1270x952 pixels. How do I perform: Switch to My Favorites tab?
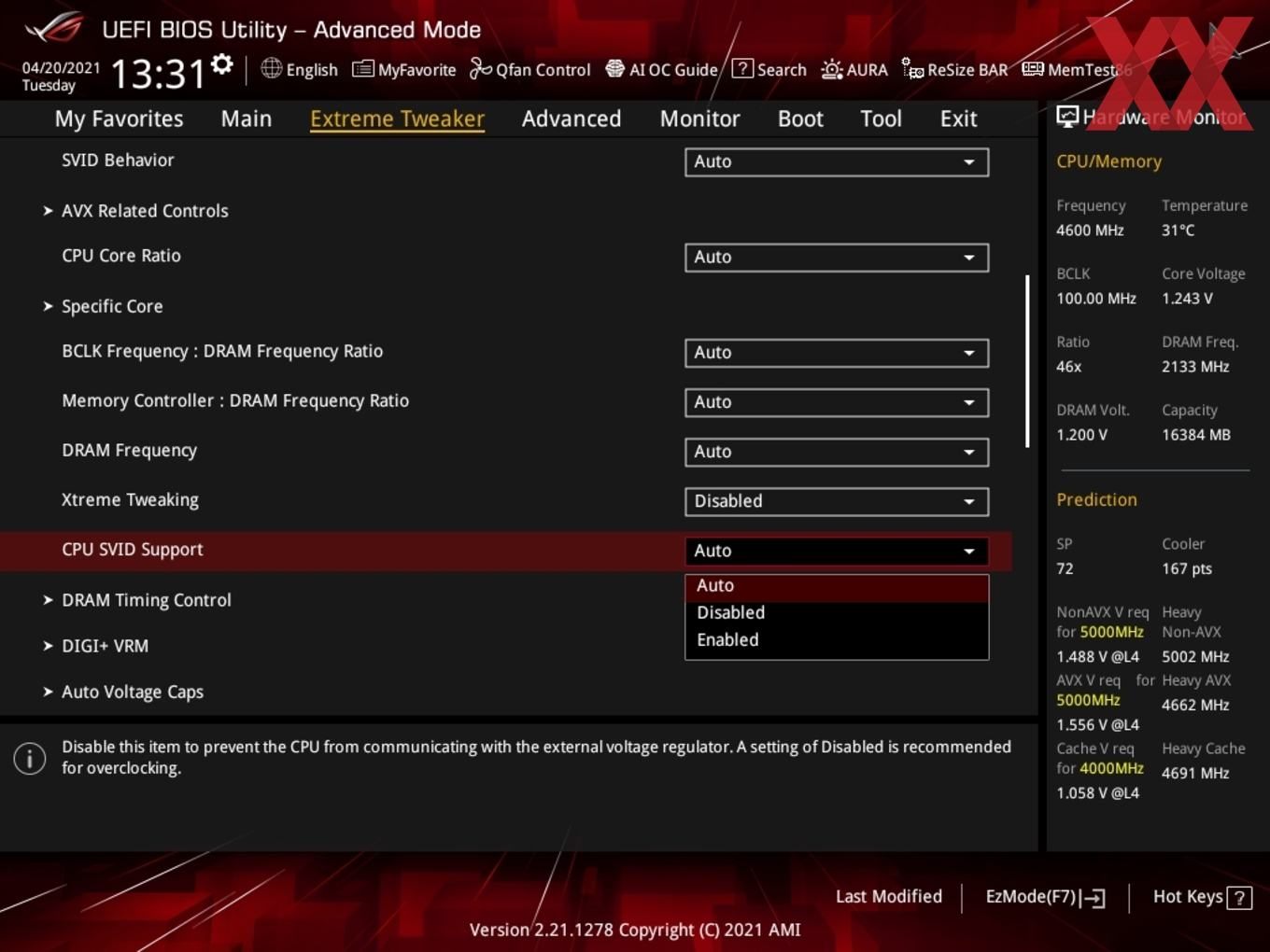click(x=119, y=119)
